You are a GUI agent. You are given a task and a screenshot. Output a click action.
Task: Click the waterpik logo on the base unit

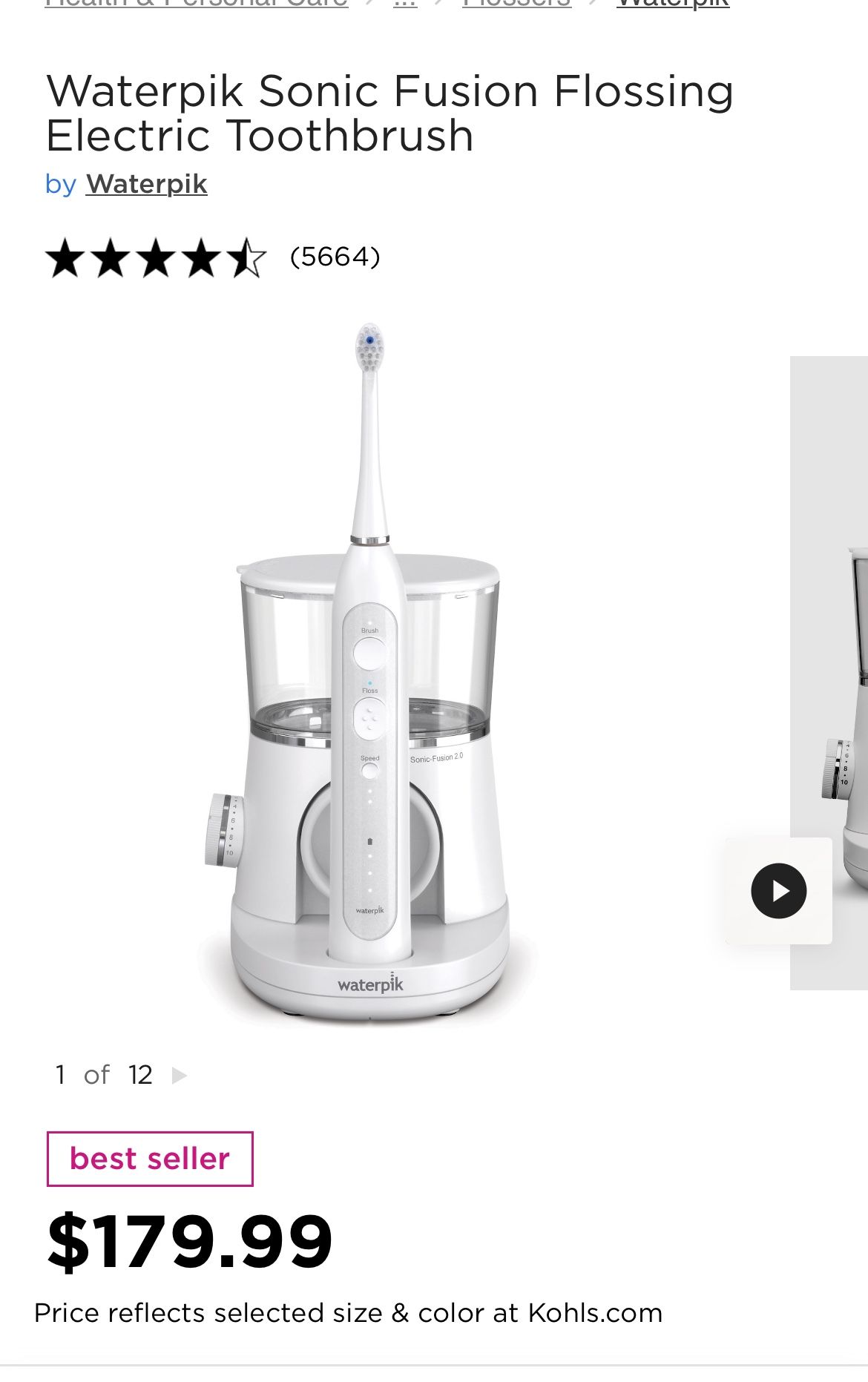(x=370, y=984)
